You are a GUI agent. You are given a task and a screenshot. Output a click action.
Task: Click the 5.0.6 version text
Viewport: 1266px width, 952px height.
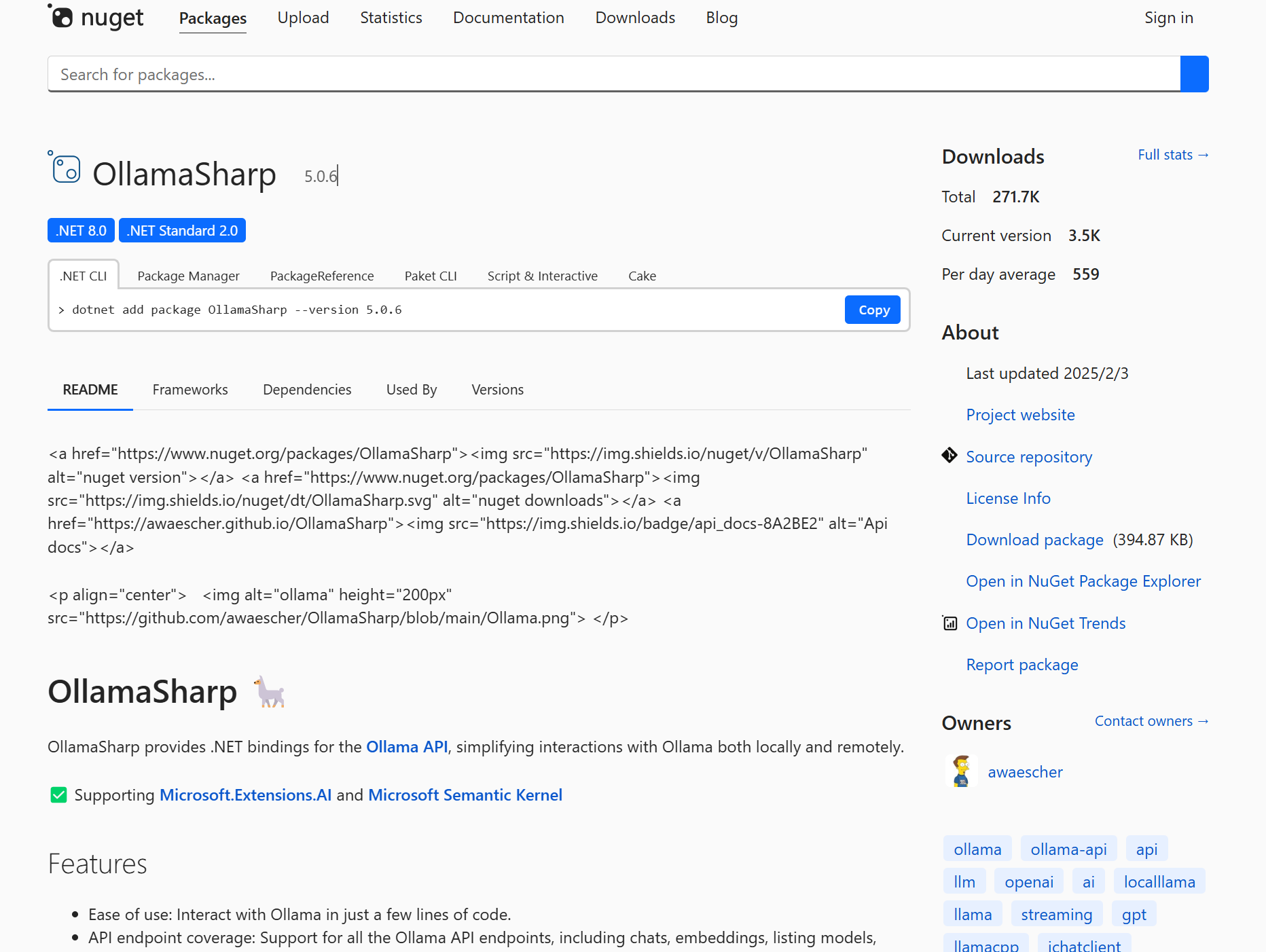(321, 177)
